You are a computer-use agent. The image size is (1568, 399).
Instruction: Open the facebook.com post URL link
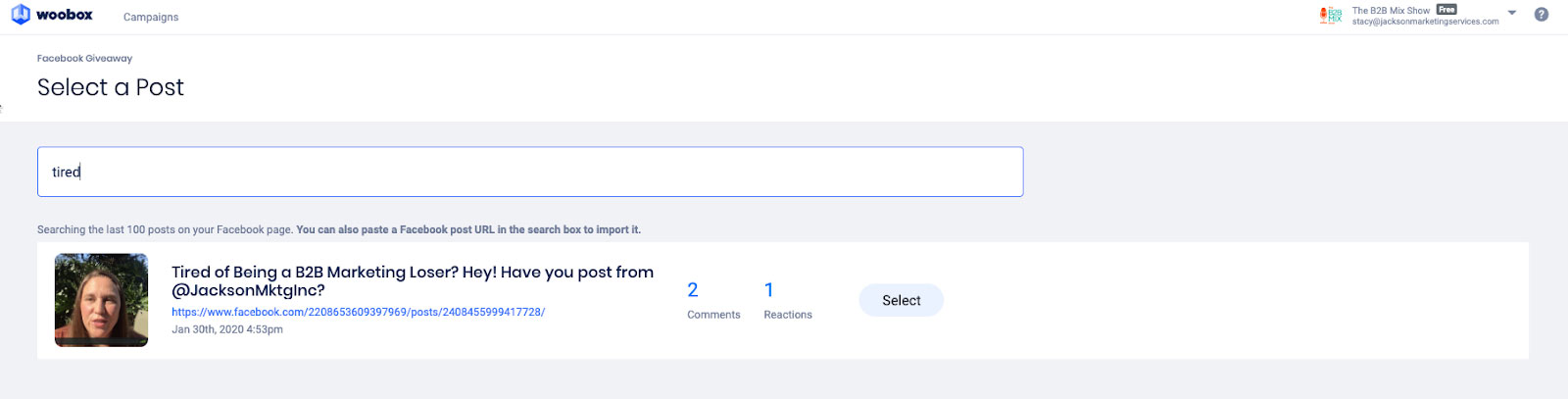tap(358, 312)
